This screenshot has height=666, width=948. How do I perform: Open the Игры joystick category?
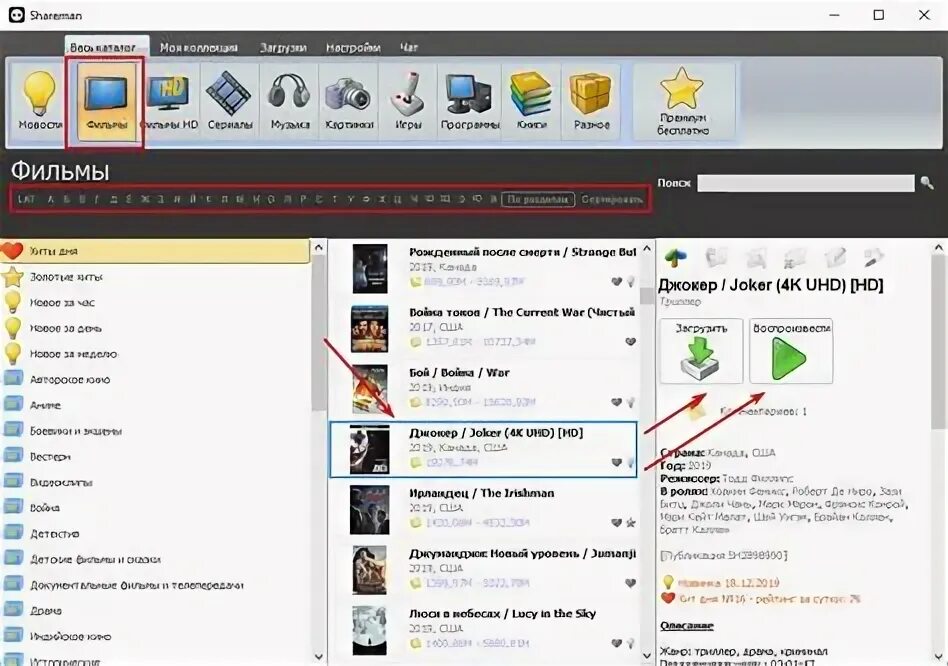click(x=408, y=102)
